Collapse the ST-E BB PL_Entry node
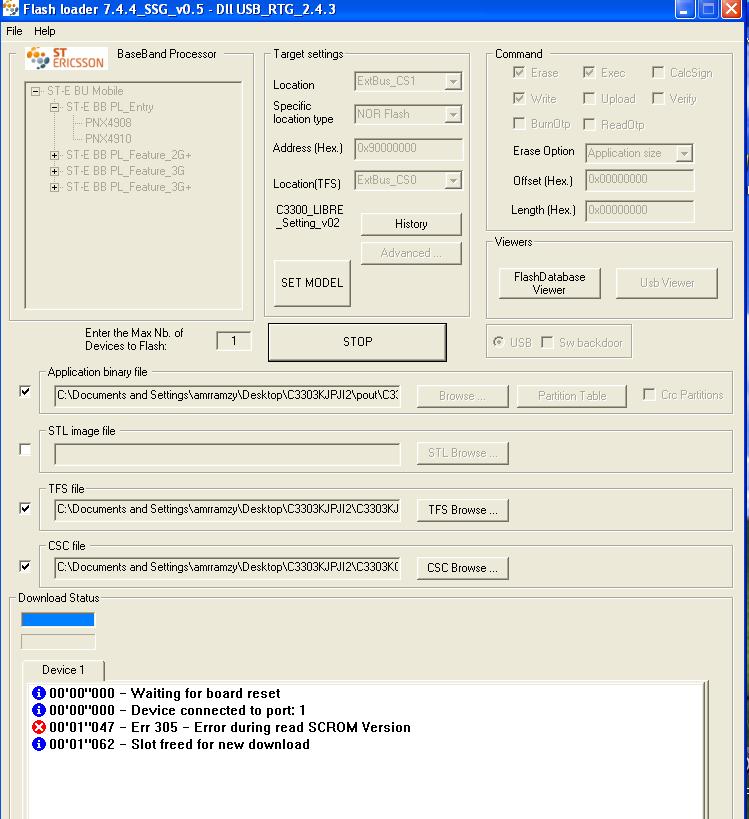This screenshot has height=819, width=749. (54, 107)
